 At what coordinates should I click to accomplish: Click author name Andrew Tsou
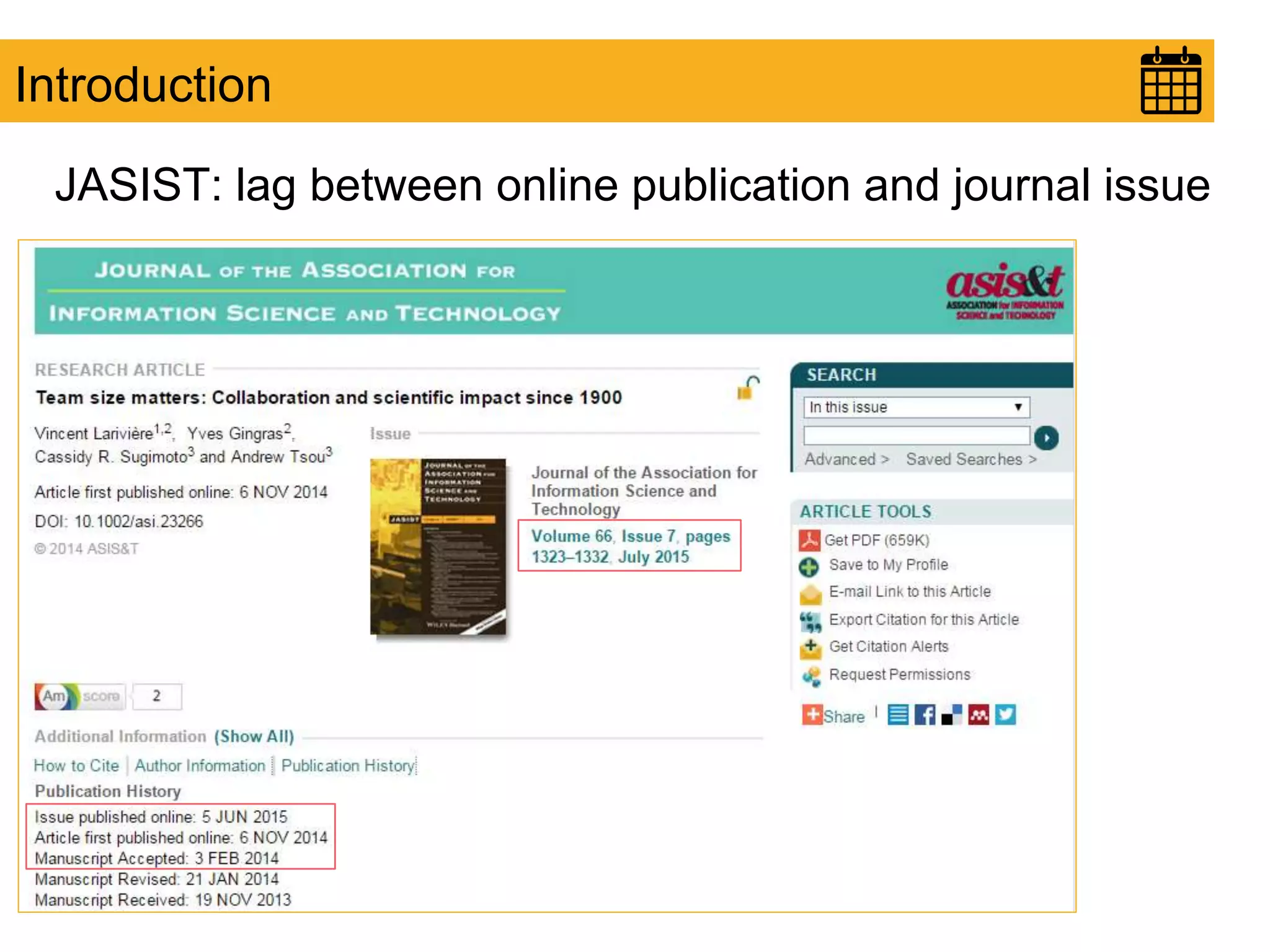(x=278, y=457)
